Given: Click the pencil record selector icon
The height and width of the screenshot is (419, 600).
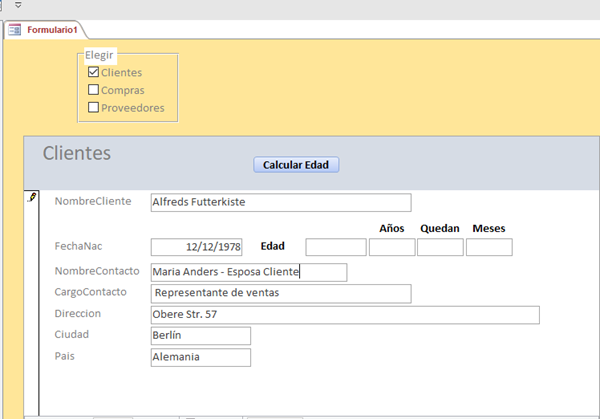Looking at the screenshot, I should 31,199.
